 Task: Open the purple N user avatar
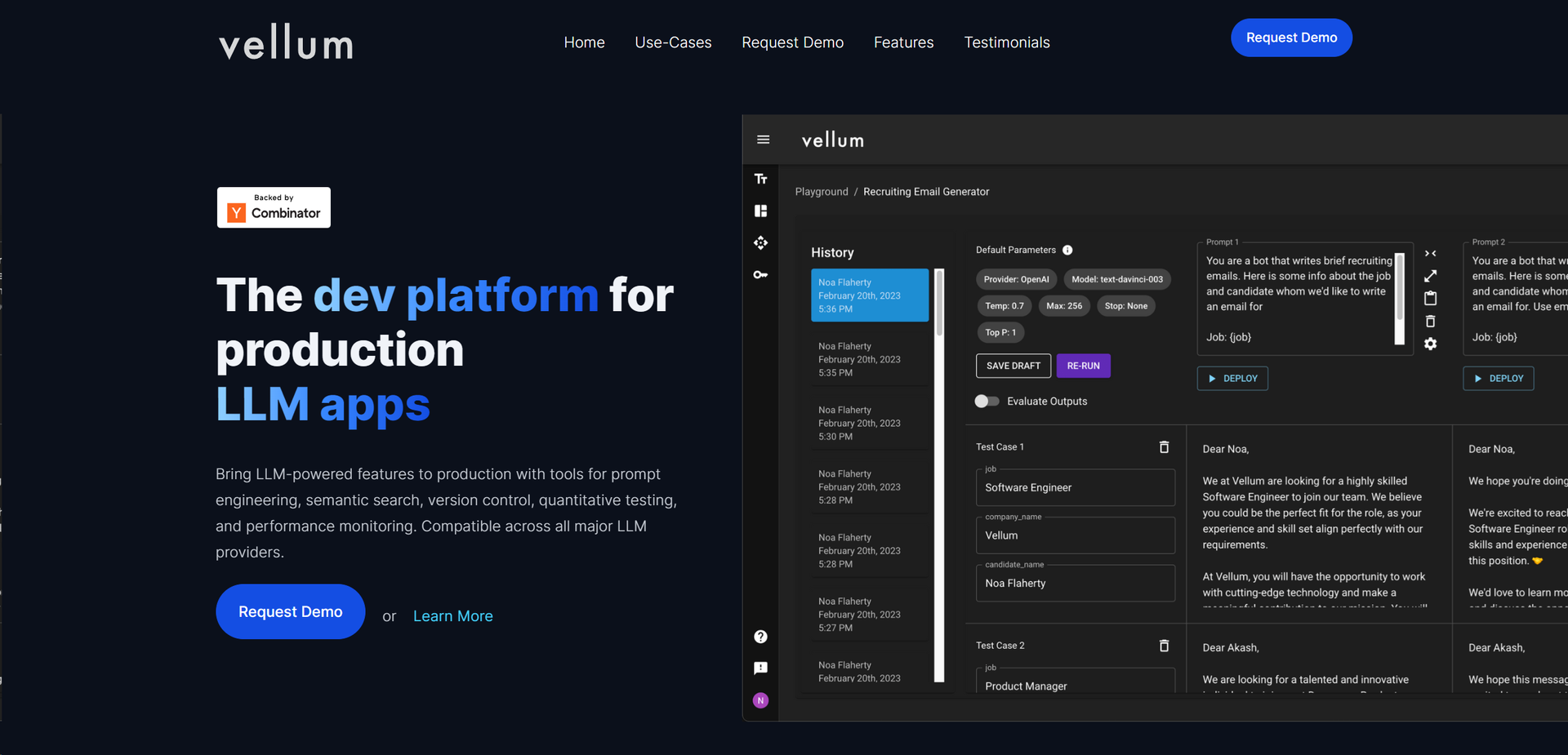click(x=760, y=700)
